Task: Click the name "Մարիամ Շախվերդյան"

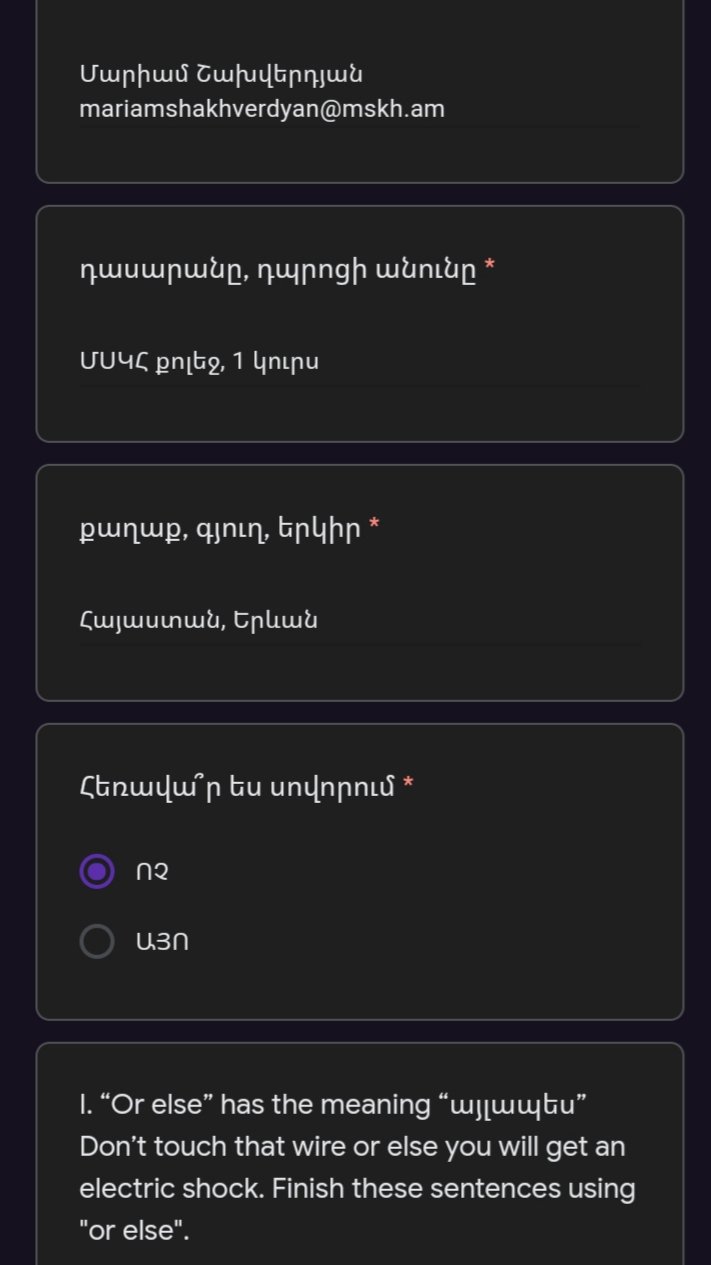Action: click(221, 75)
